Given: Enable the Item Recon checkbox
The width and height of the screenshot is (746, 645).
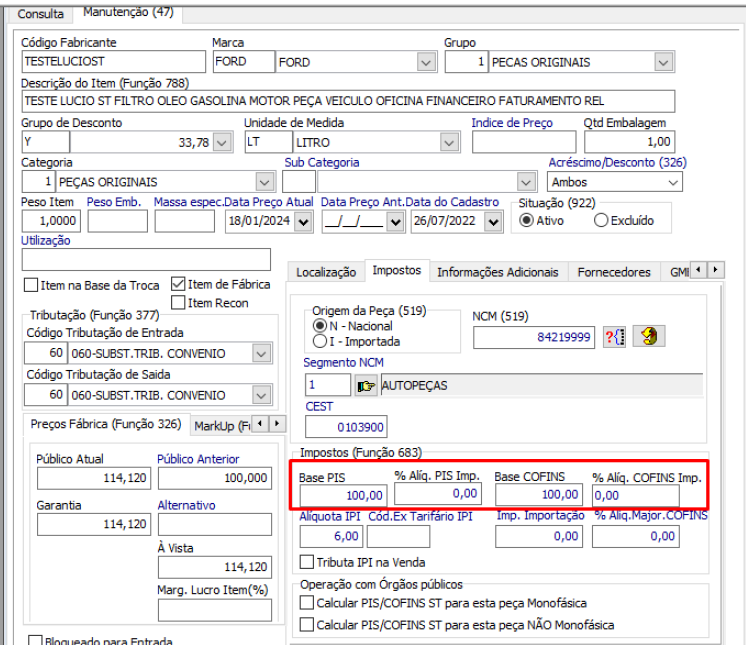Looking at the screenshot, I should [178, 303].
